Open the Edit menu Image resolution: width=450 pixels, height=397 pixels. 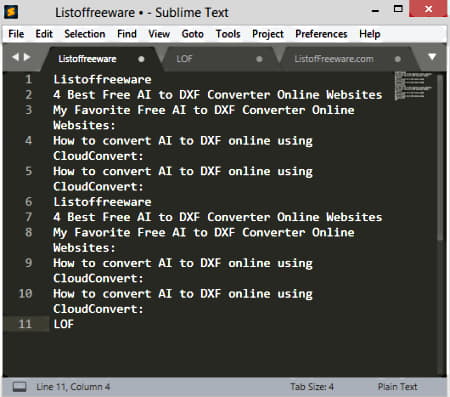[x=44, y=34]
